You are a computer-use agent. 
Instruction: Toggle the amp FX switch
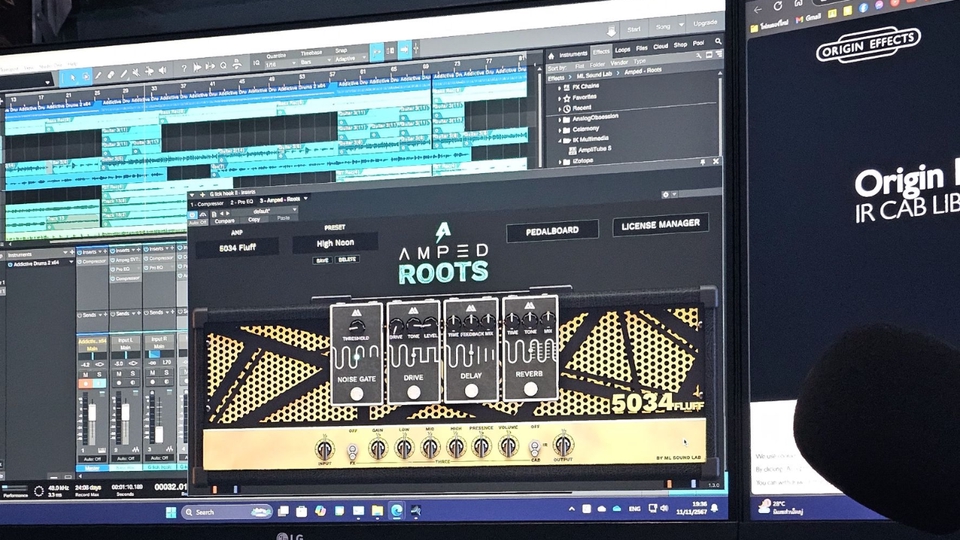(x=353, y=452)
